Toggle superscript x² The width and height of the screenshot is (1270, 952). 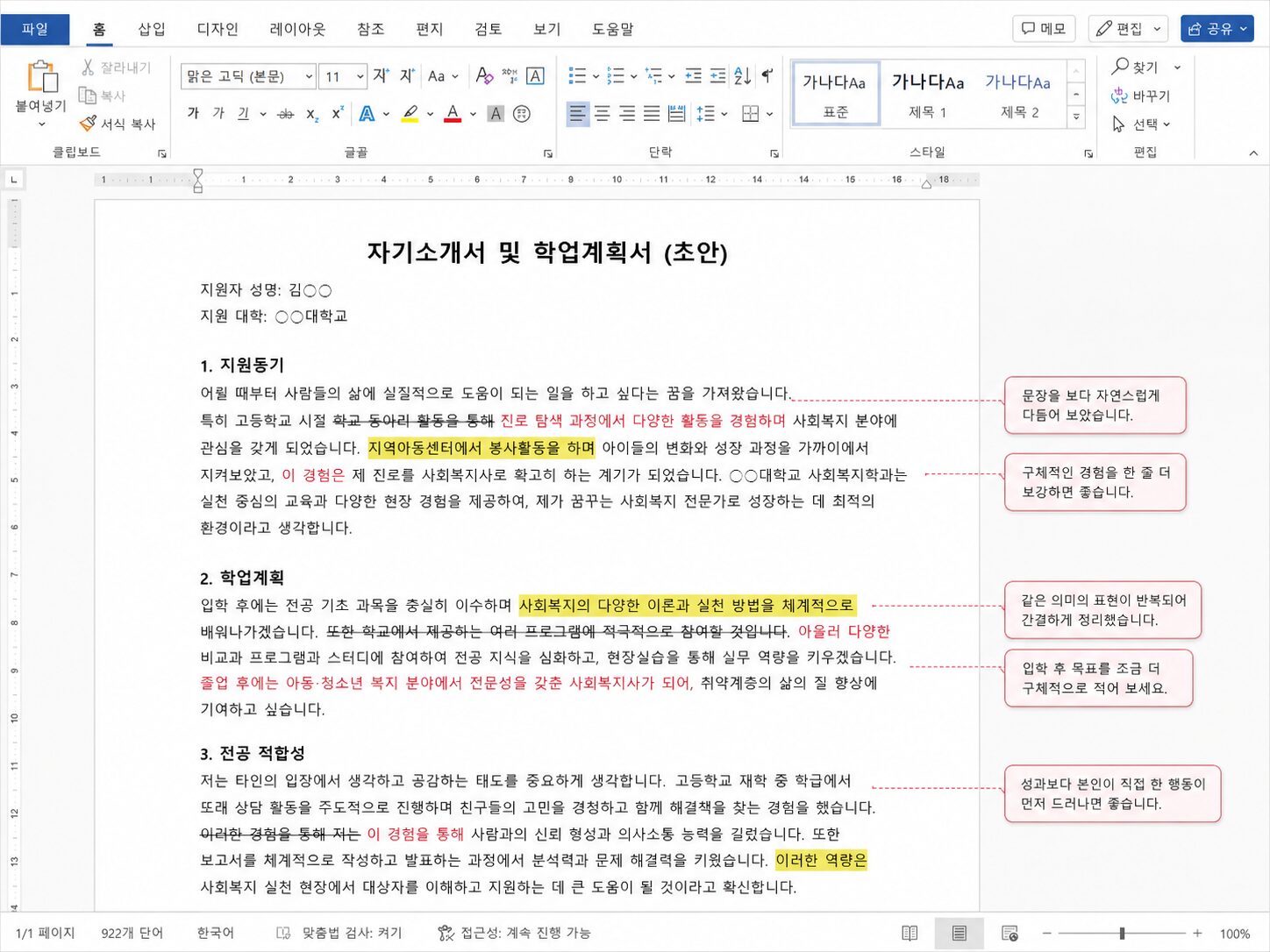[x=338, y=114]
